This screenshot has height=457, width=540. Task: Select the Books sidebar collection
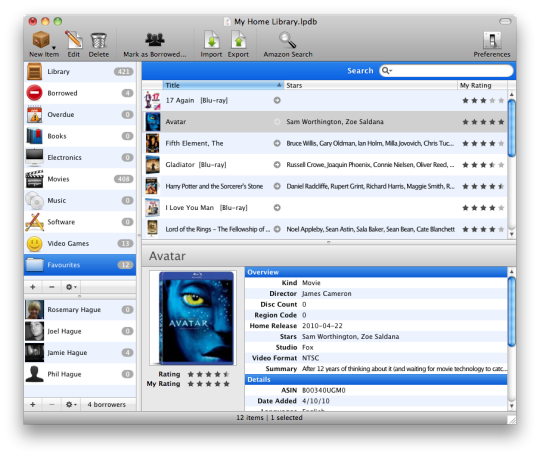point(80,136)
